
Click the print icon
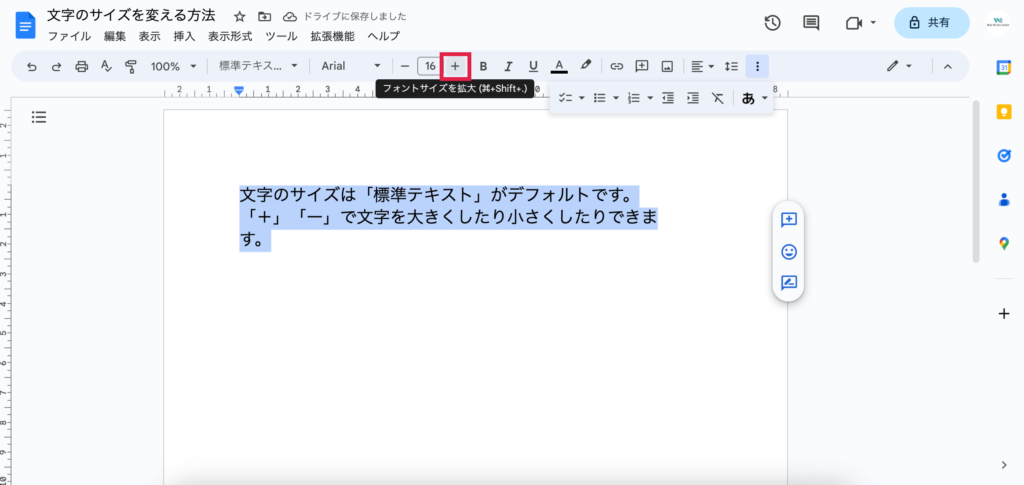(x=82, y=66)
